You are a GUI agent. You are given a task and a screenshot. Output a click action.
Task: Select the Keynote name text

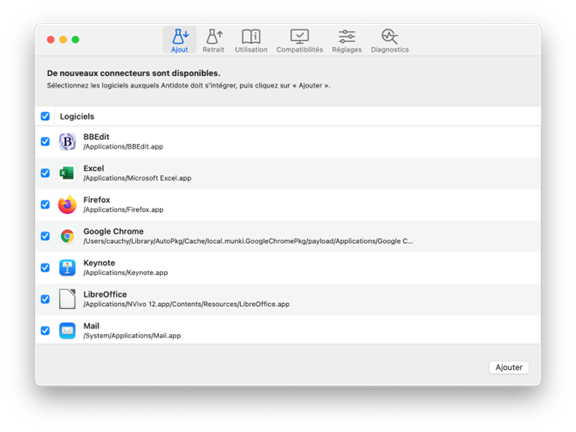click(x=99, y=263)
